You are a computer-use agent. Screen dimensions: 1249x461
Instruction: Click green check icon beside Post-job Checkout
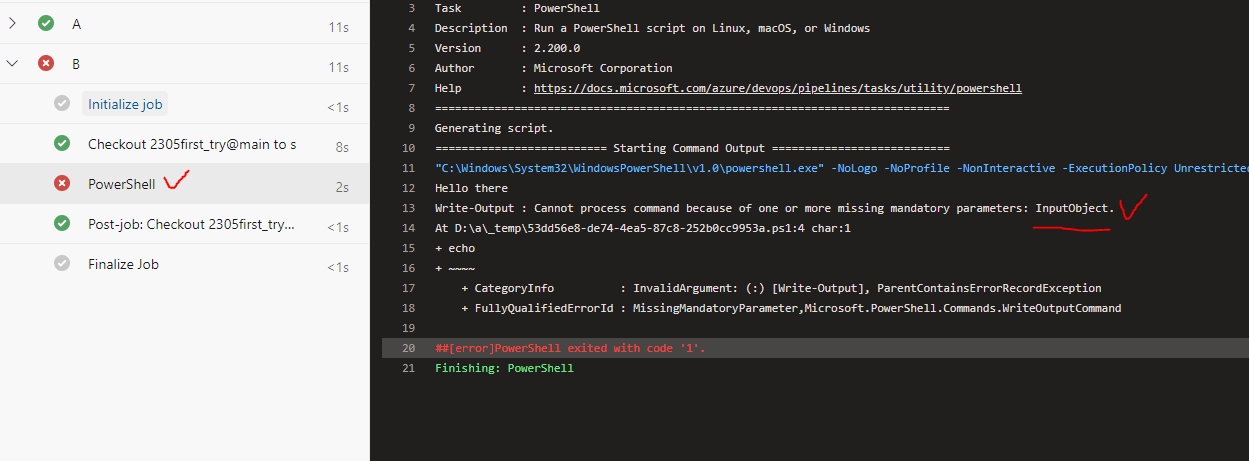[x=62, y=224]
